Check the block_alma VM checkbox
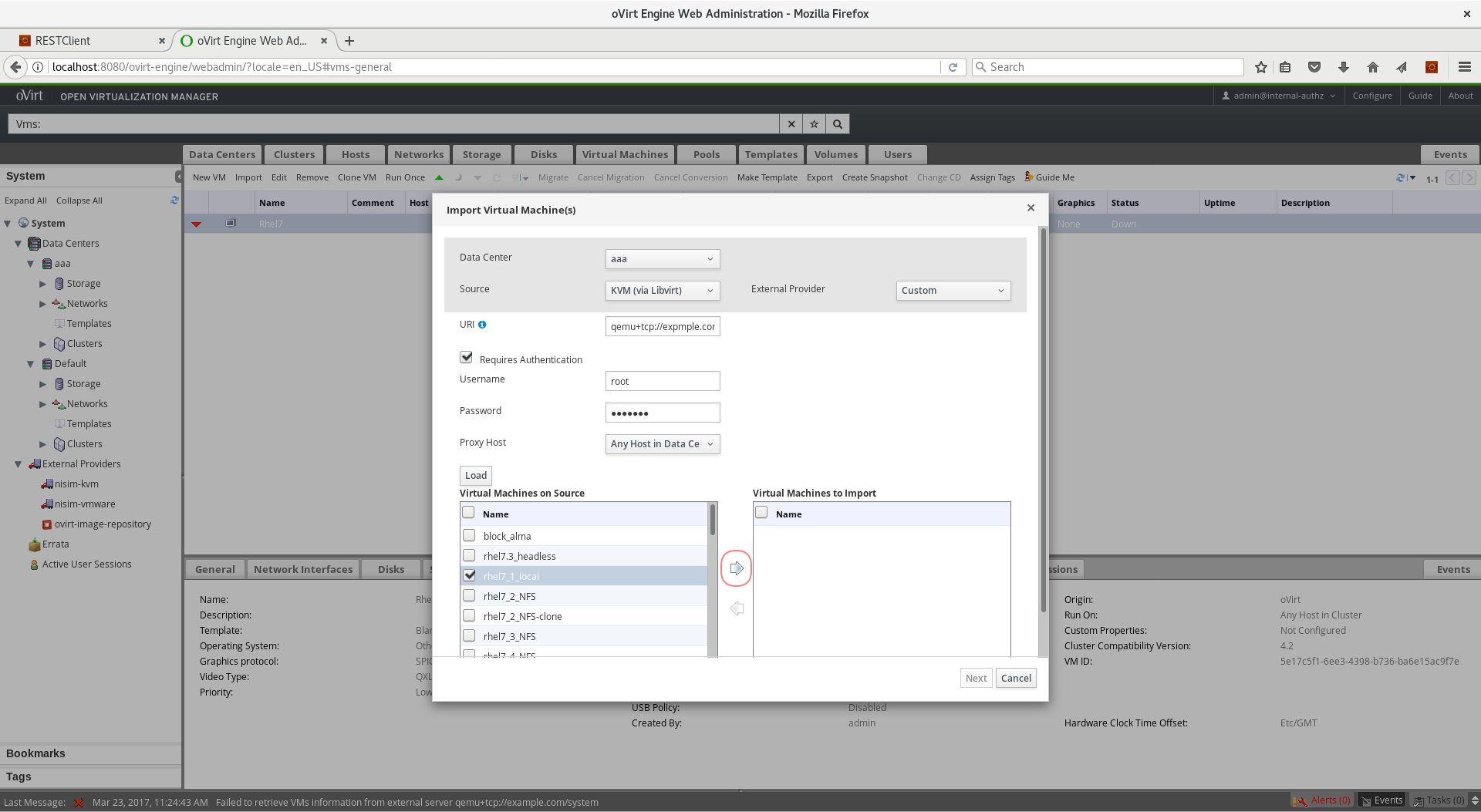1481x812 pixels. coord(469,535)
